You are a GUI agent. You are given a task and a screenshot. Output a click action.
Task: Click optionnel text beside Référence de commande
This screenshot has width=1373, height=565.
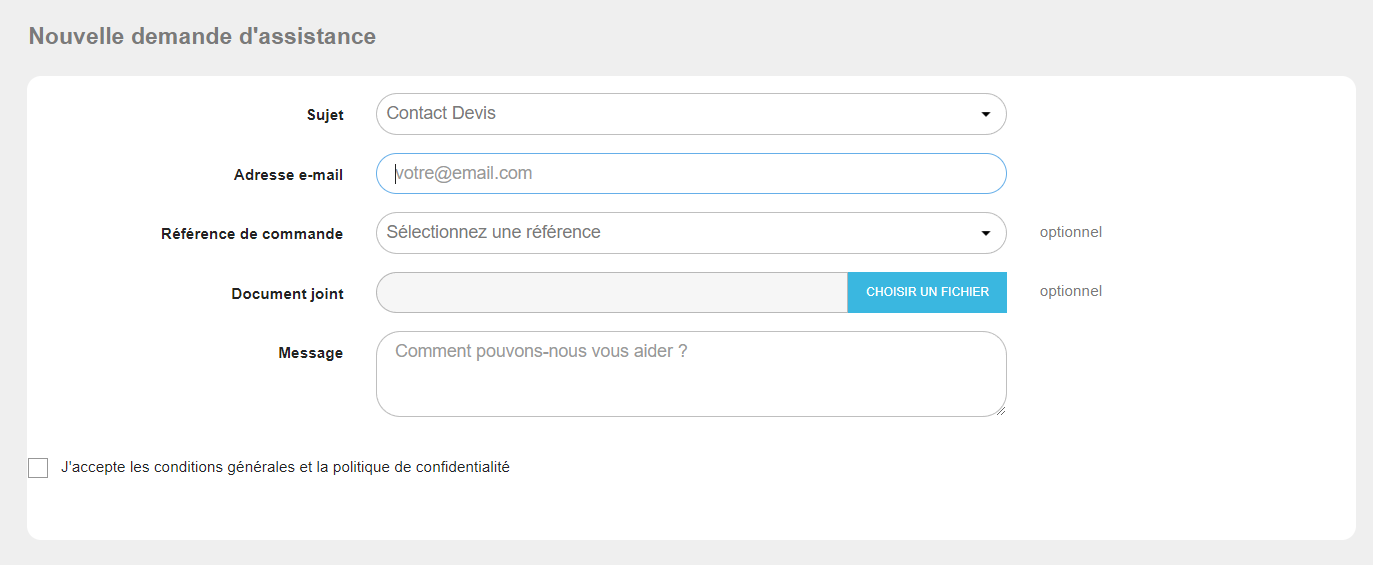click(x=1071, y=232)
